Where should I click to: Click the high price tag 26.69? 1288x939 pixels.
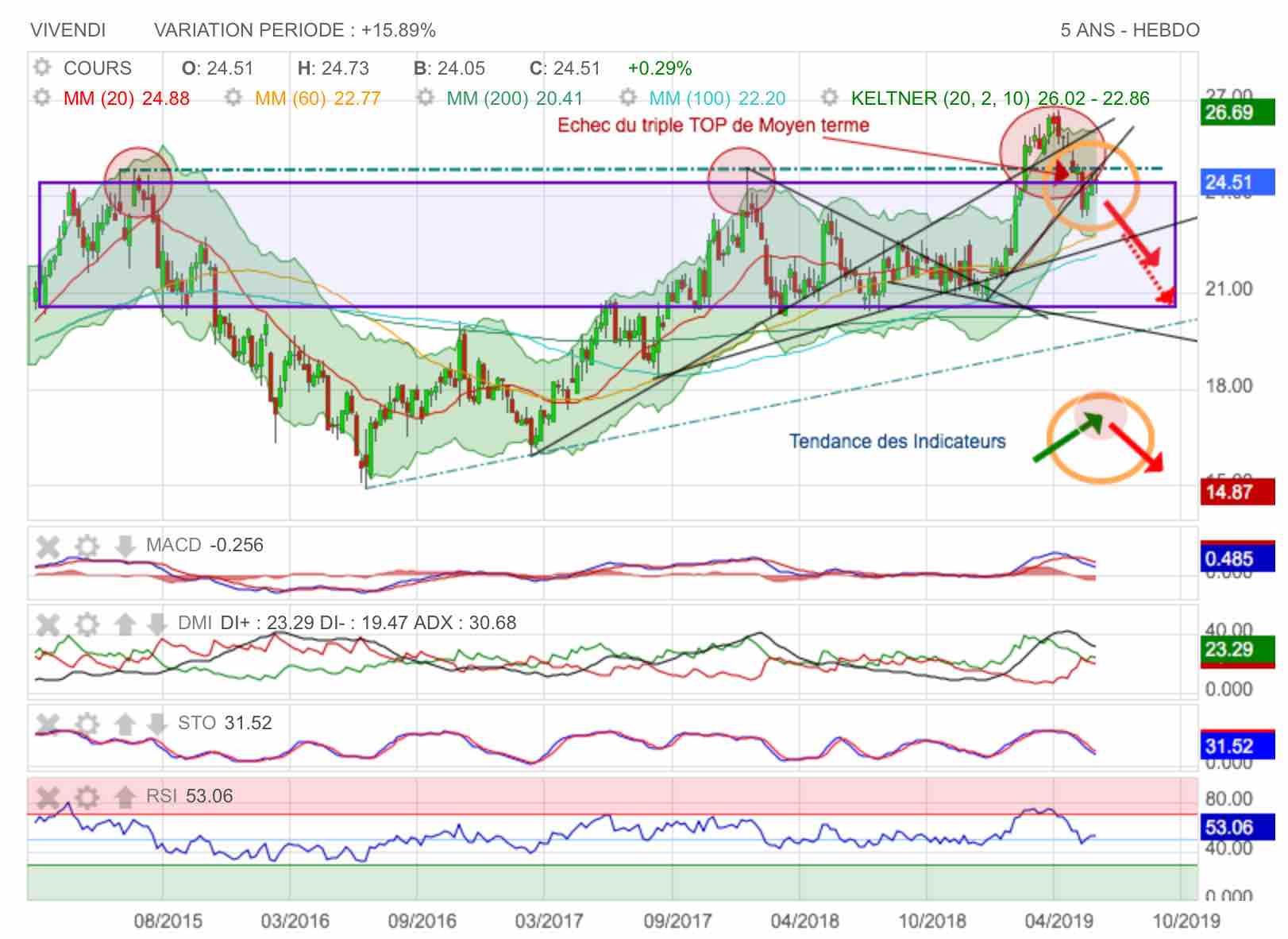pos(1237,113)
